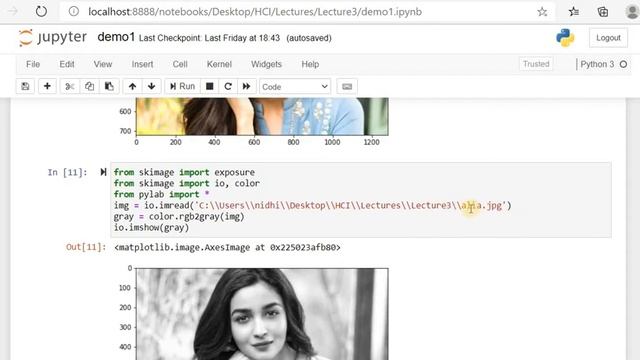The height and width of the screenshot is (360, 640).
Task: Open browser collections icon
Action: pyautogui.click(x=603, y=12)
